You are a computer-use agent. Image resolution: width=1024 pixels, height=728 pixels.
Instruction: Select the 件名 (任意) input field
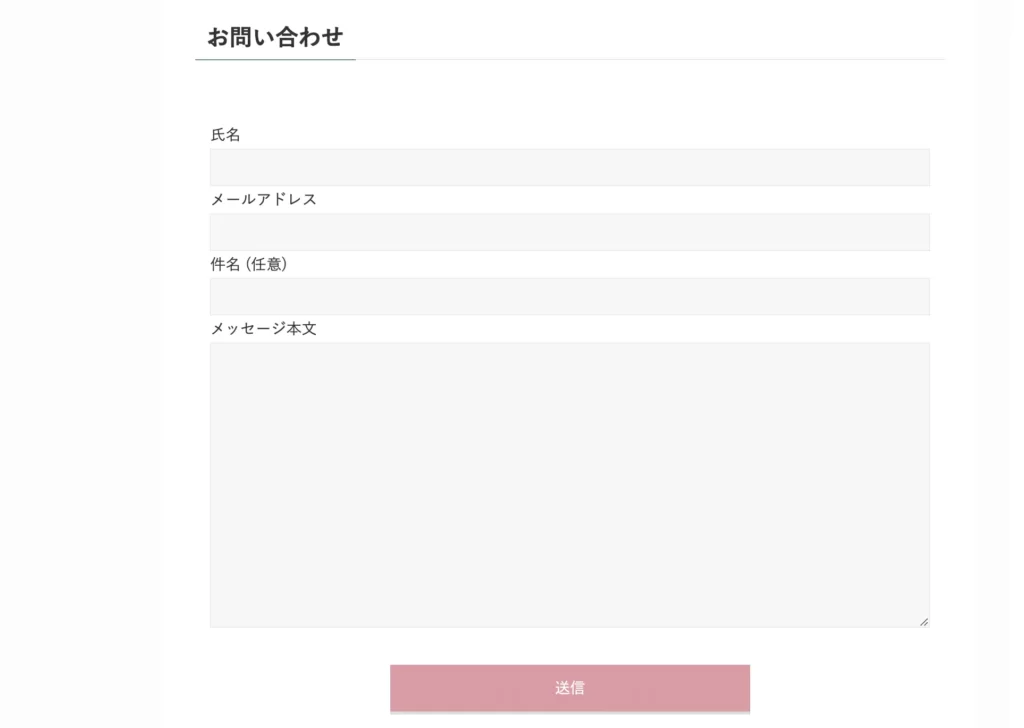pyautogui.click(x=569, y=296)
